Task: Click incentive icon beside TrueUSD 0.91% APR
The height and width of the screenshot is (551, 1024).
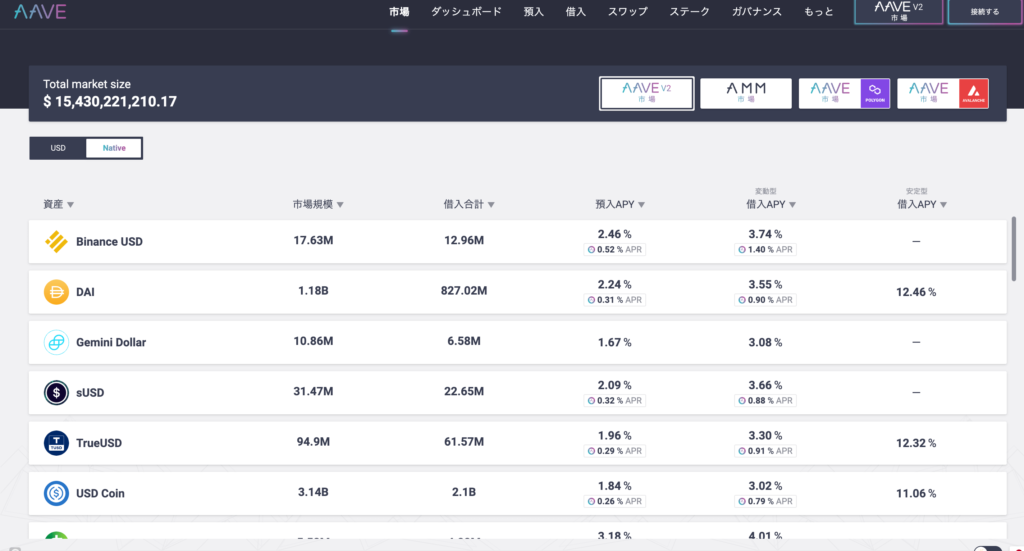Action: pos(742,450)
